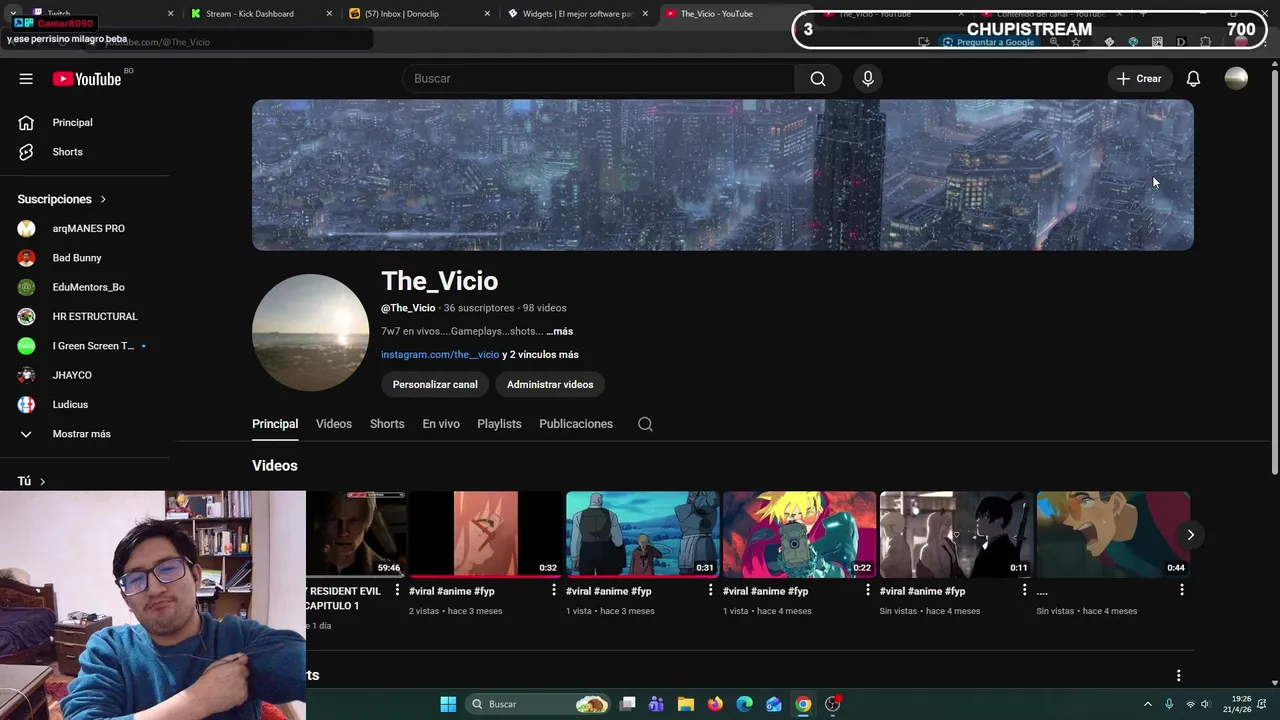Image resolution: width=1280 pixels, height=720 pixels.
Task: Click Personalizar canal button
Action: click(435, 384)
